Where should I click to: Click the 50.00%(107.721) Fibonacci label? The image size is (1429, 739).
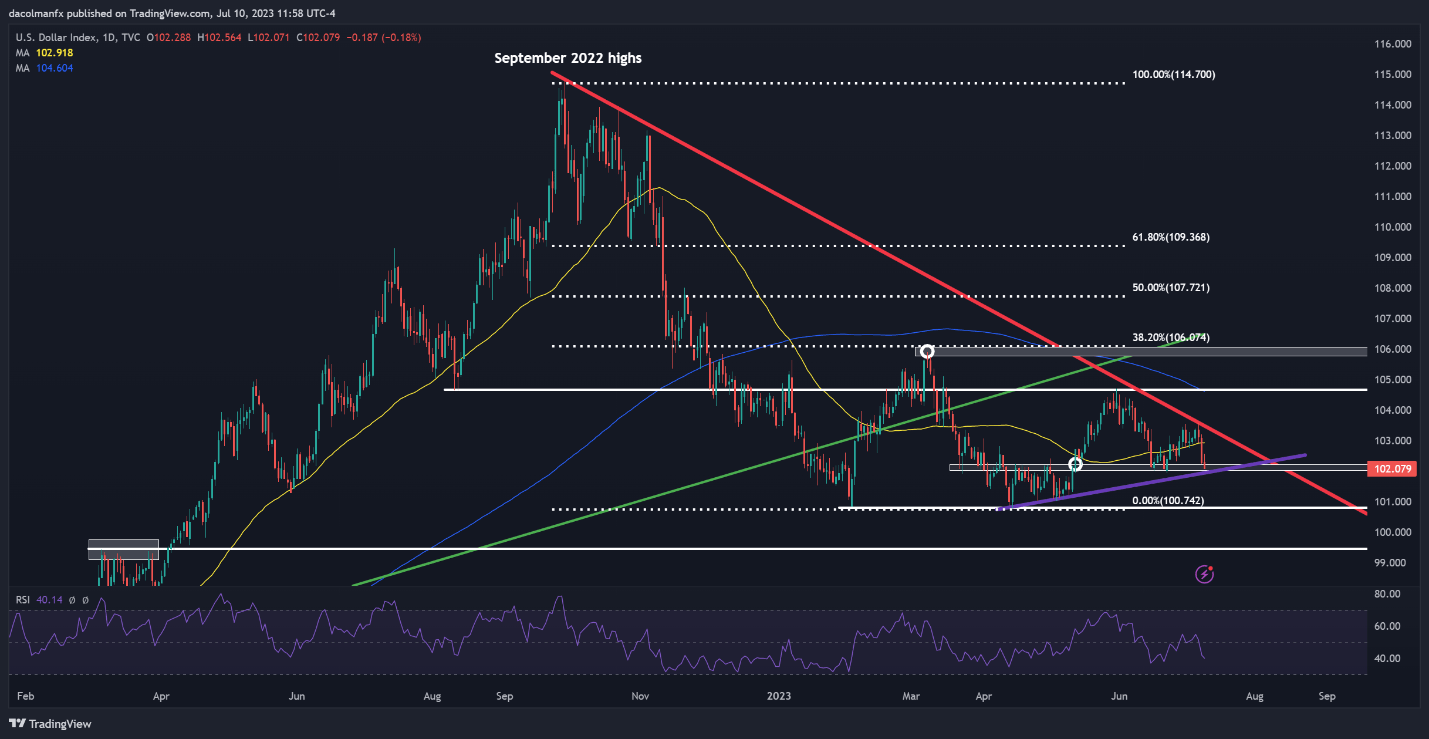coord(1173,288)
